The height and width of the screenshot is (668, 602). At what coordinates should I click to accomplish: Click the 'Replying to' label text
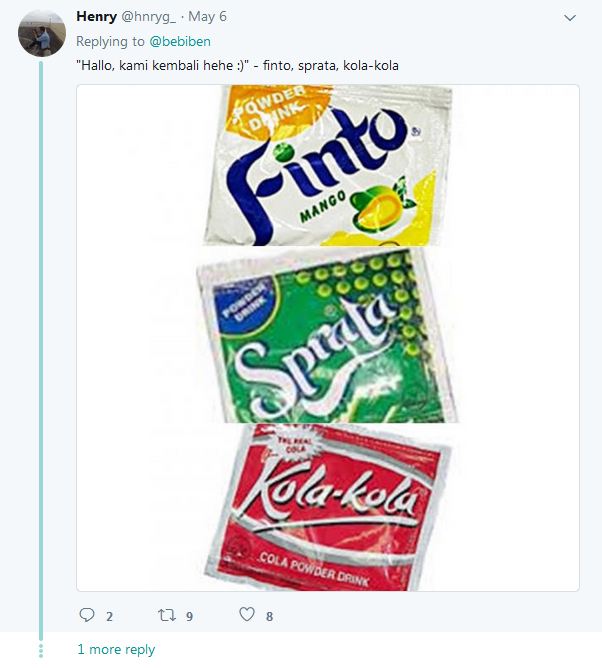point(110,42)
